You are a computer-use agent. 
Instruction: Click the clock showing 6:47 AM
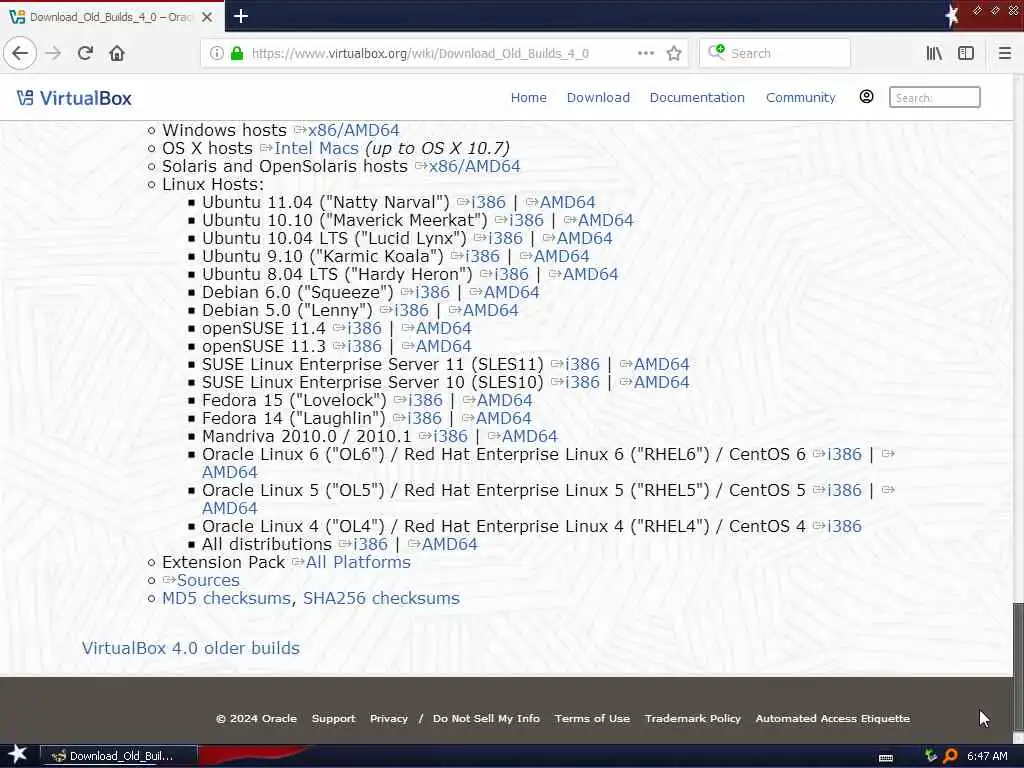coord(987,756)
